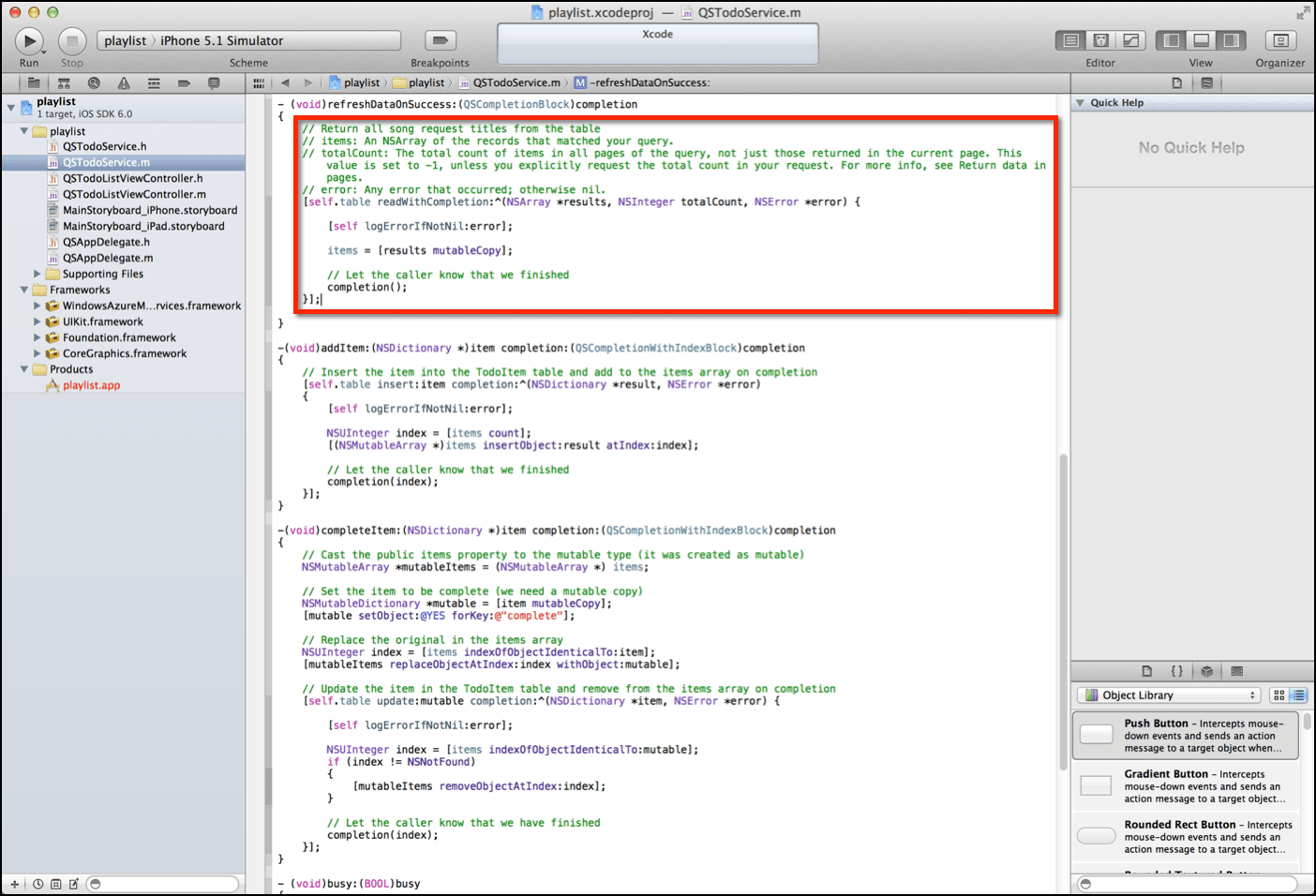Click the recent files clock icon

coord(37,884)
